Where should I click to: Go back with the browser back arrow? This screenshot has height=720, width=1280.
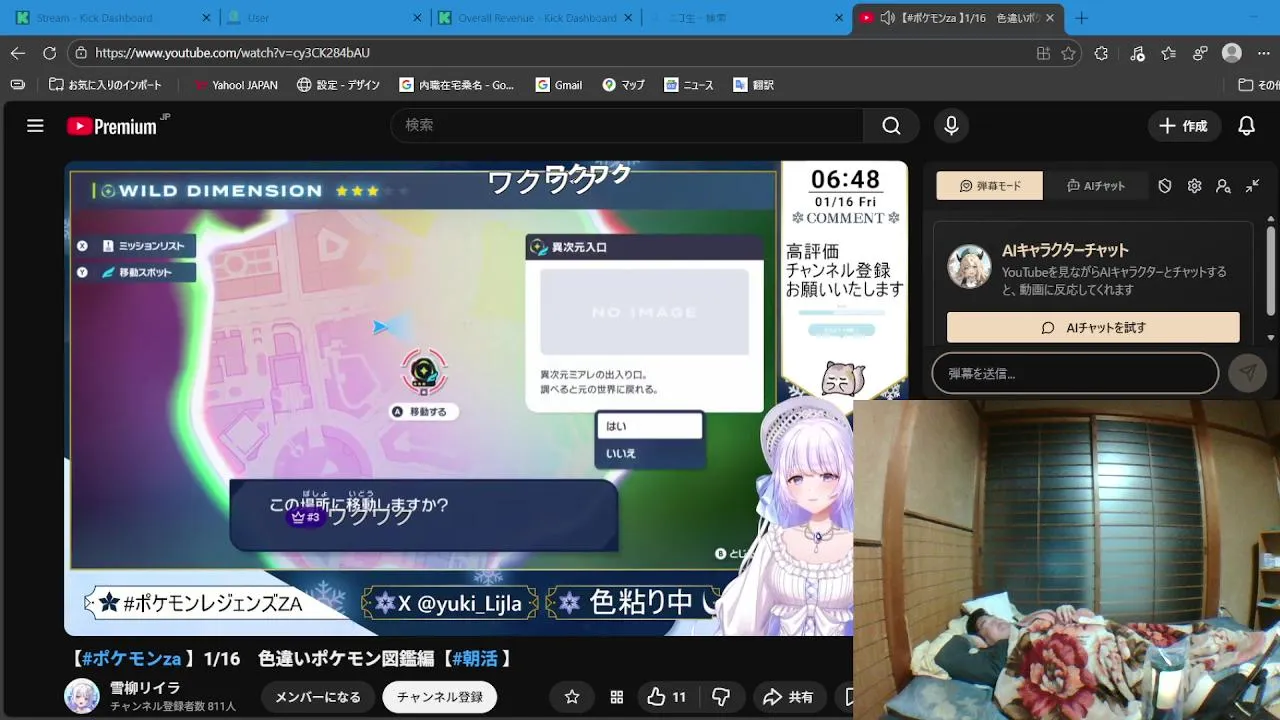pyautogui.click(x=17, y=53)
